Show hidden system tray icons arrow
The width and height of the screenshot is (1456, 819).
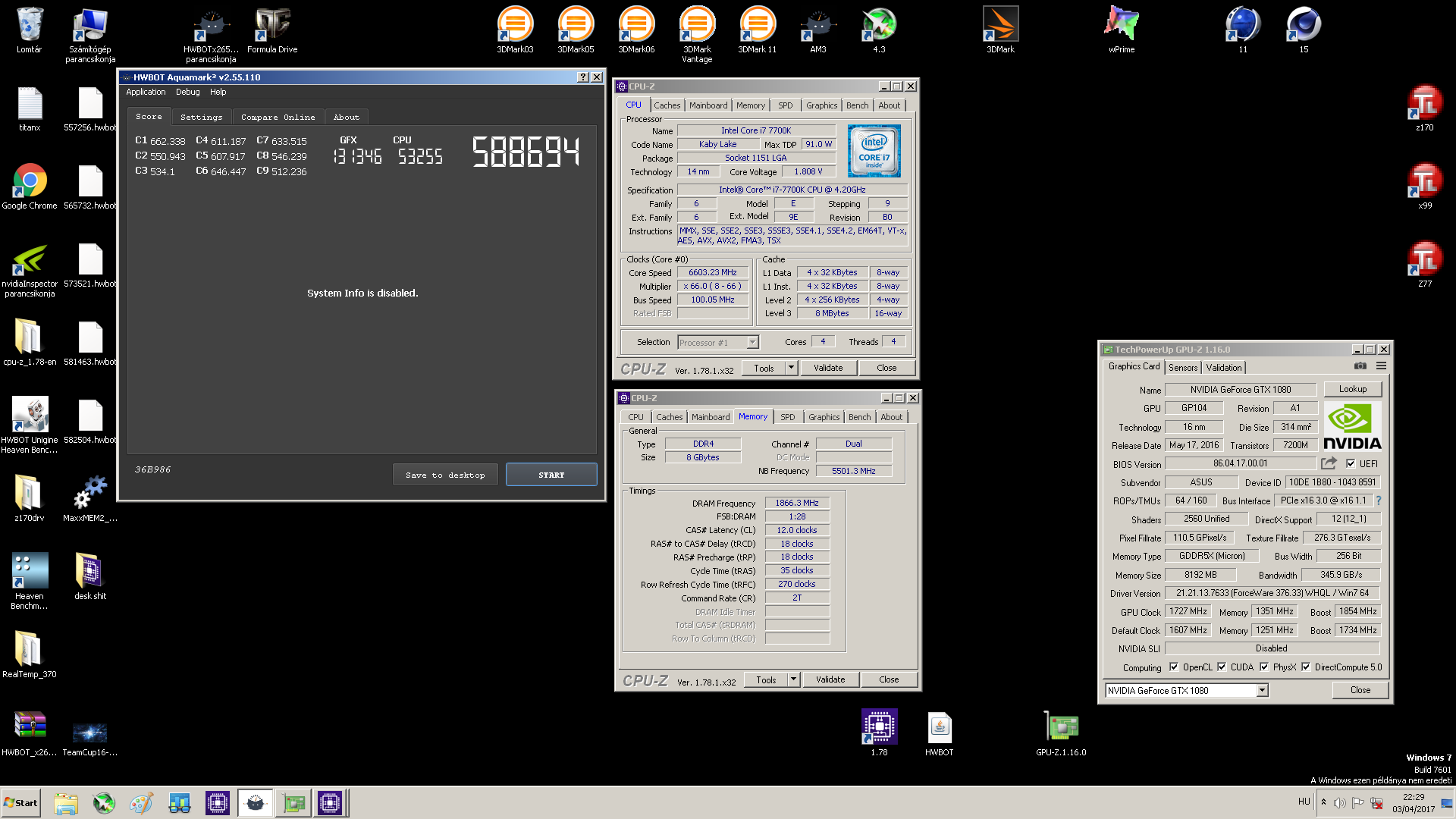tap(1324, 802)
